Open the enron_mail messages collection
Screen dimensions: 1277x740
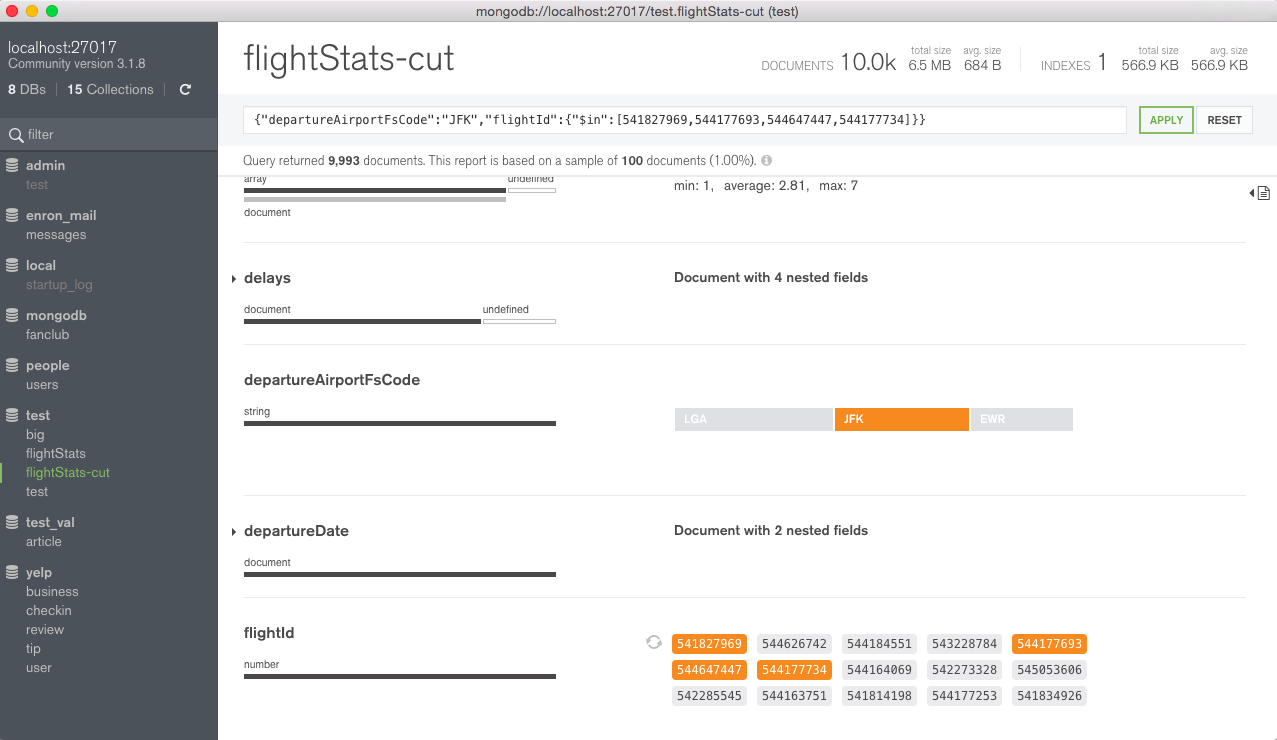tap(56, 235)
